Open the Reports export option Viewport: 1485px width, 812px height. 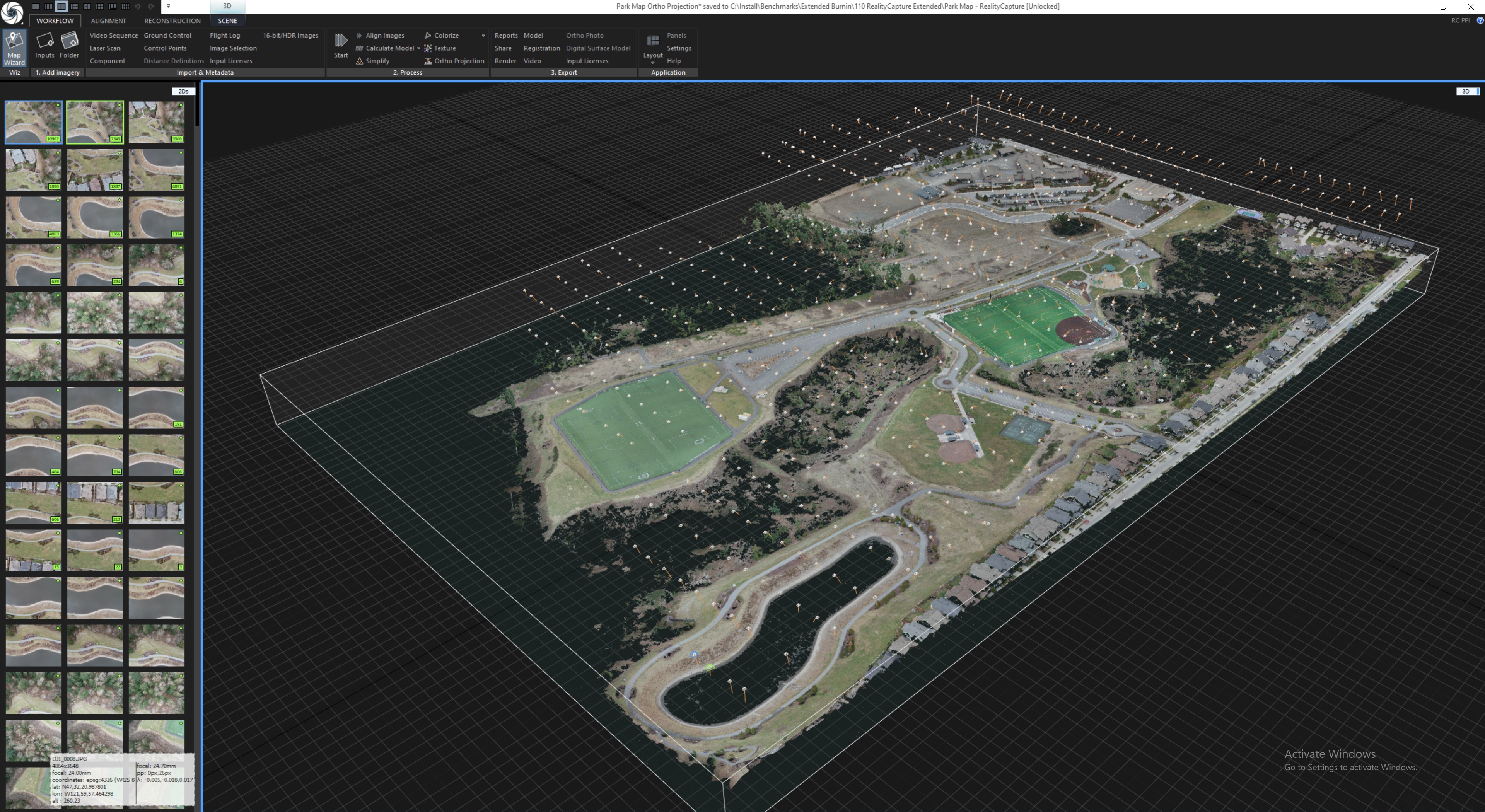coord(505,35)
